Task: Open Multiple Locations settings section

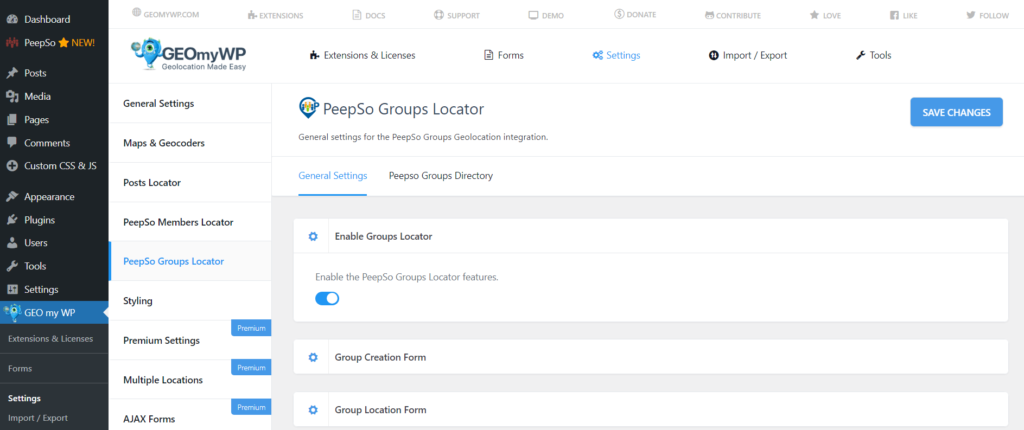Action: point(189,380)
